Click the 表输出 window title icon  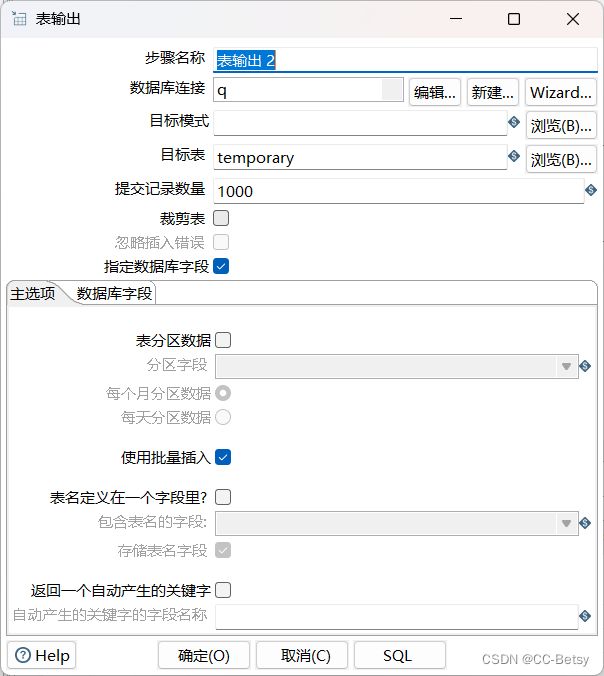(x=19, y=19)
